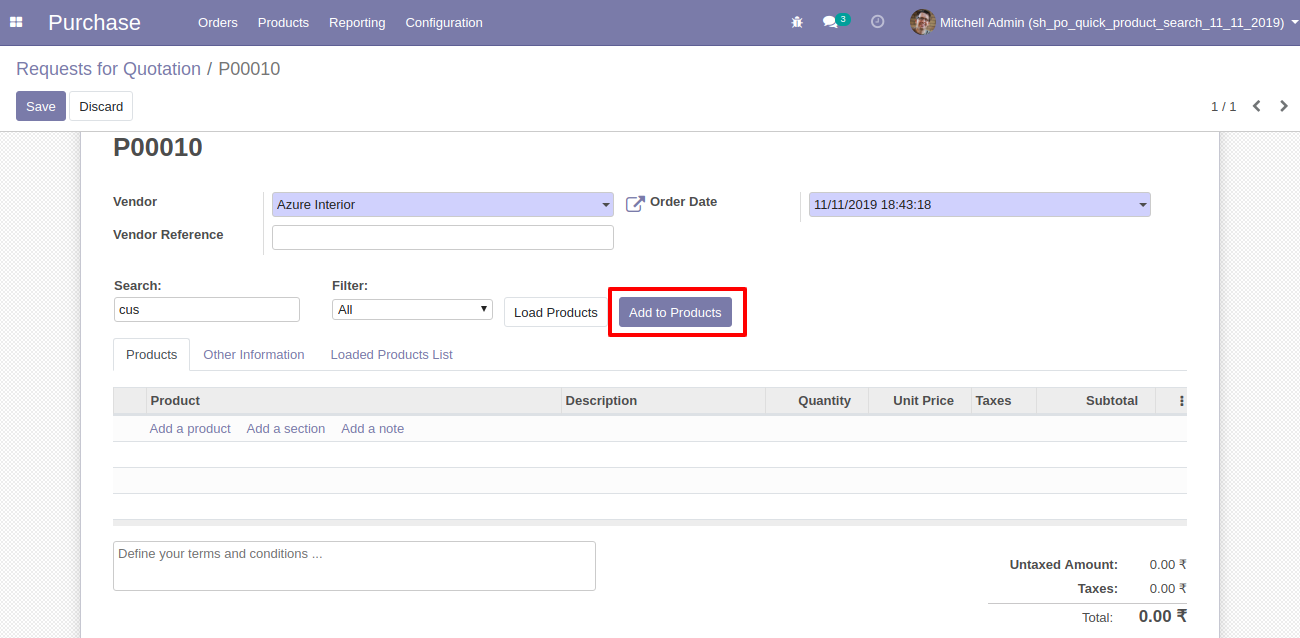Screen dimensions: 1300x638
Task: Click the Subtotal column header
Action: tap(1096, 401)
